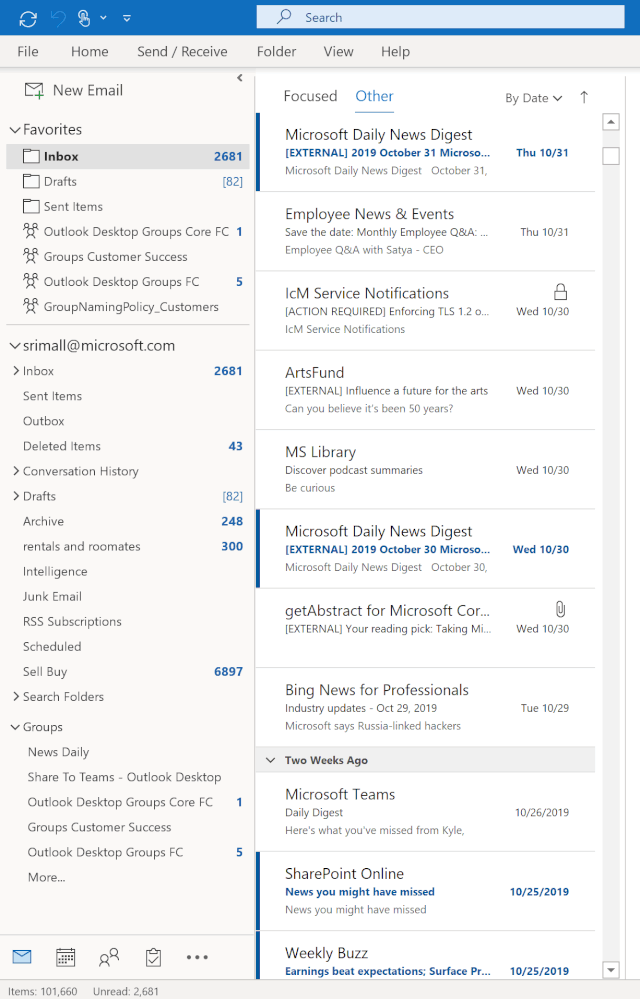Toggle Touch/Mouse mode icon
The image size is (640, 999).
coord(84,18)
